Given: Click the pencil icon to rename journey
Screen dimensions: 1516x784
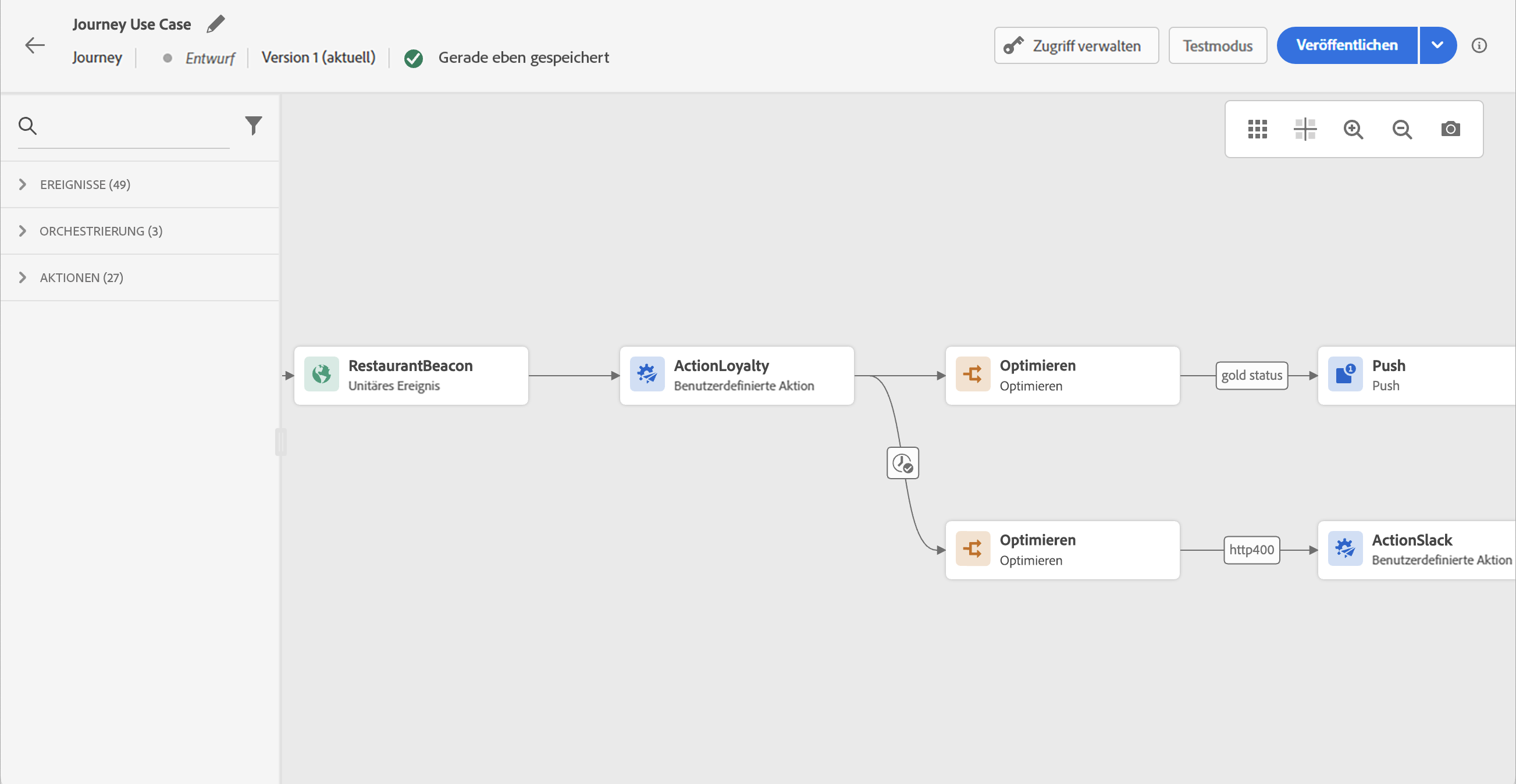Looking at the screenshot, I should point(215,24).
